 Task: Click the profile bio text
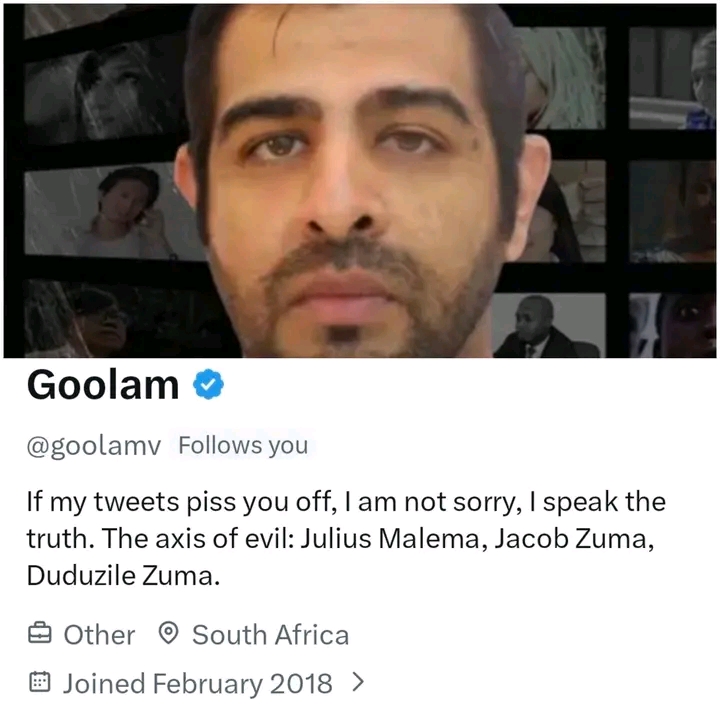click(346, 538)
